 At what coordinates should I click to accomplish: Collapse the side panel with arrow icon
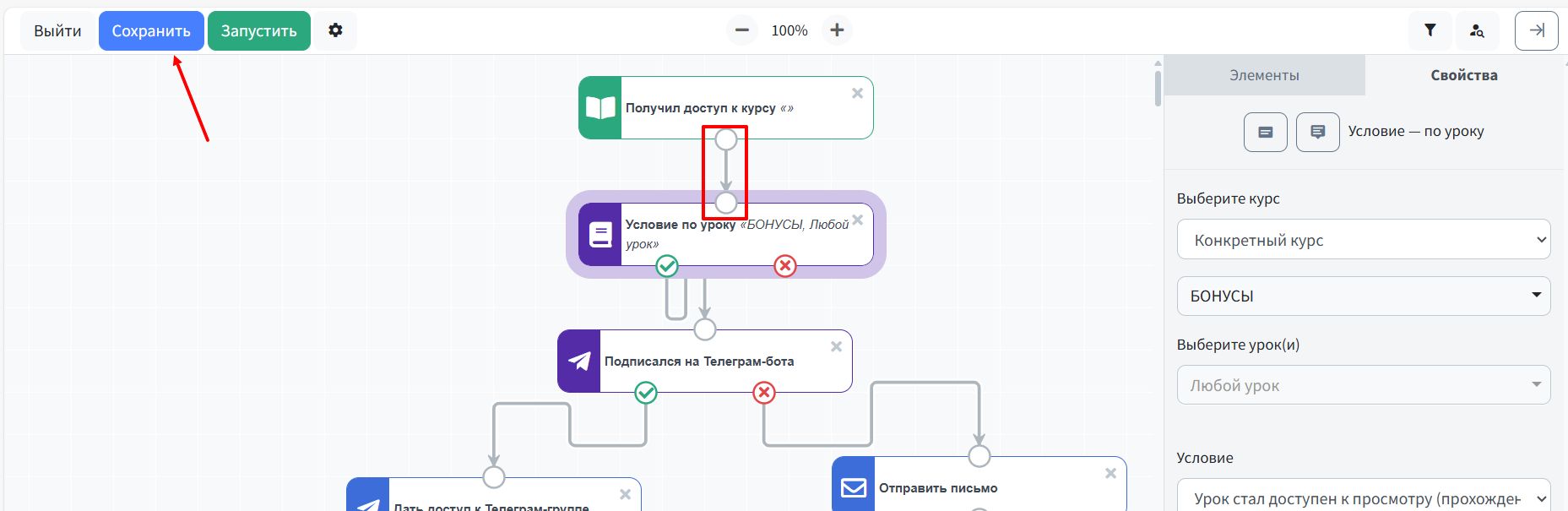point(1537,30)
